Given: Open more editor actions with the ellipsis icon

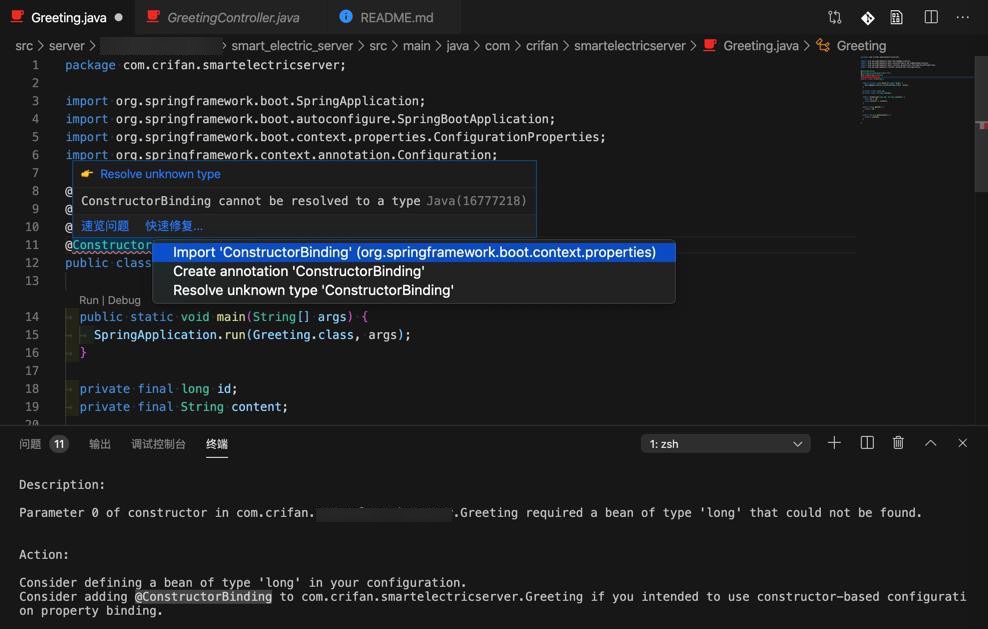Looking at the screenshot, I should pos(962,17).
